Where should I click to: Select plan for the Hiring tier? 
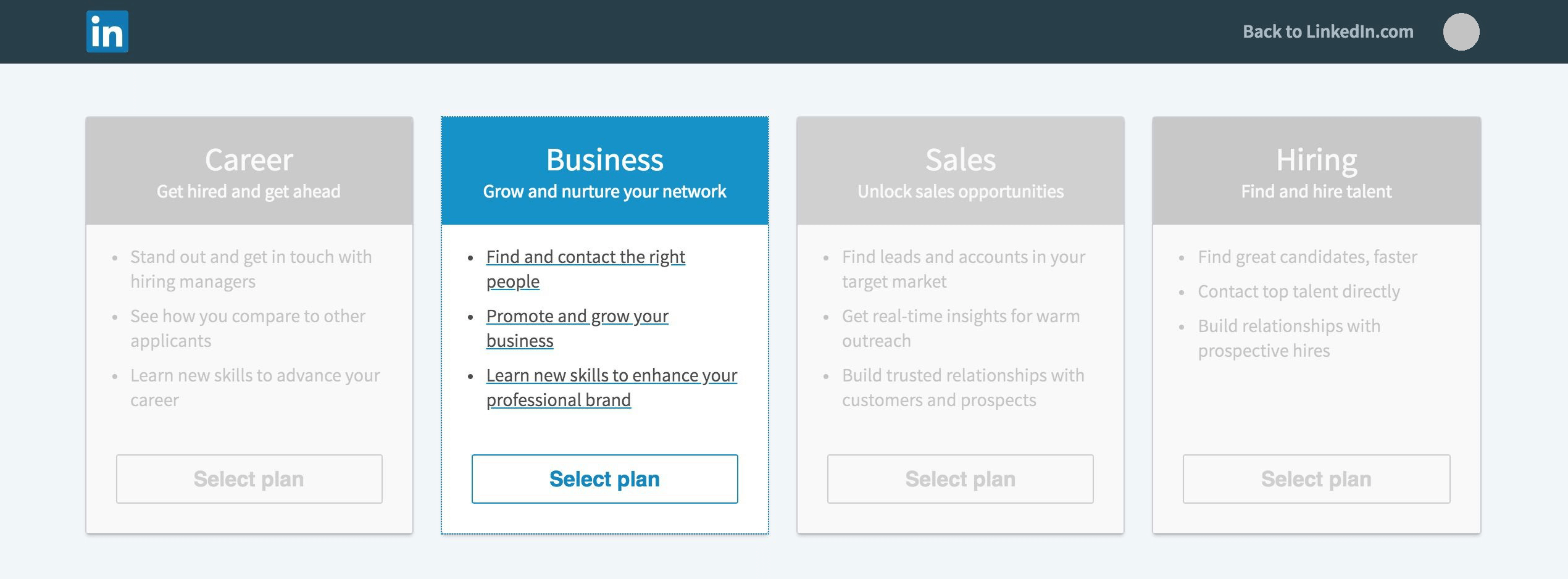(1316, 479)
